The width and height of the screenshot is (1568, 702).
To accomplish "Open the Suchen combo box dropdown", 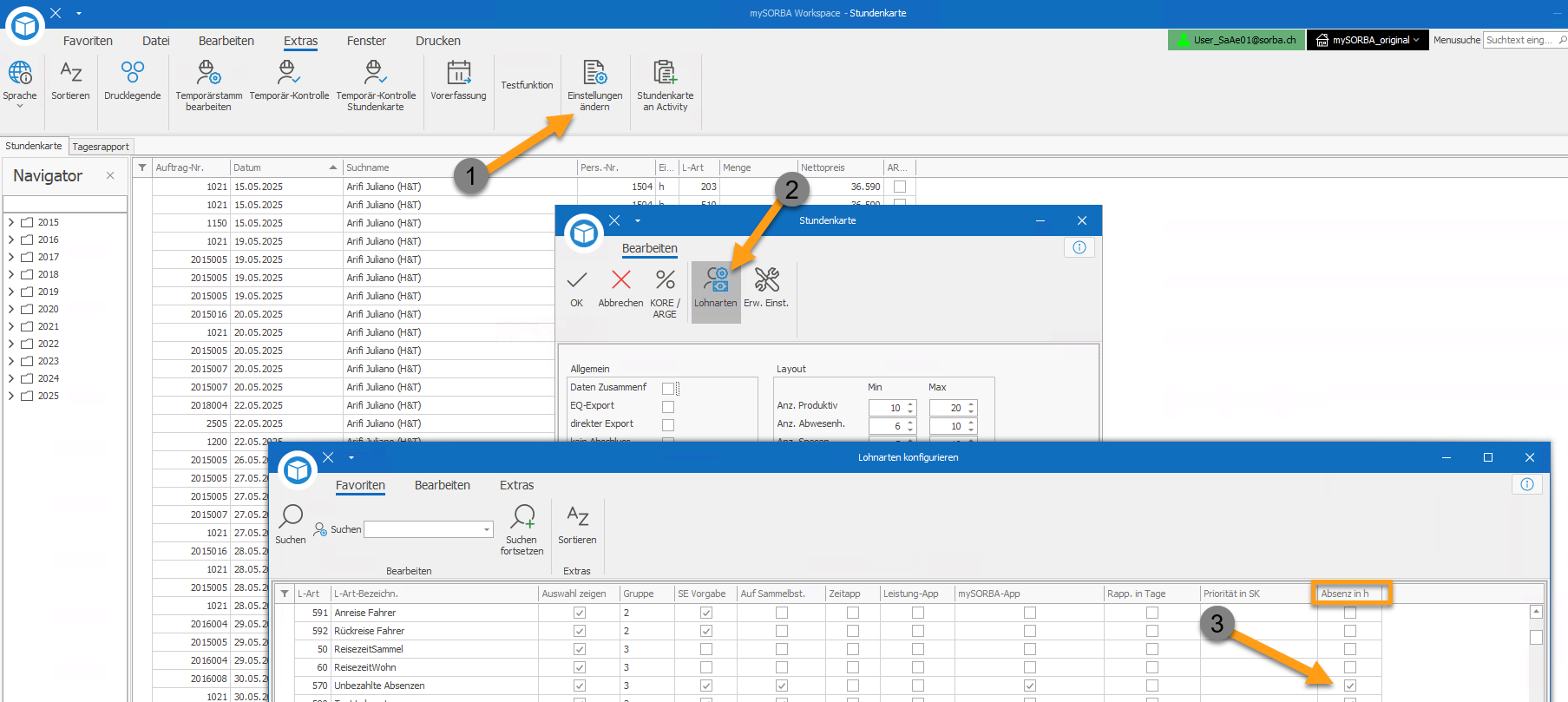I will [x=487, y=529].
